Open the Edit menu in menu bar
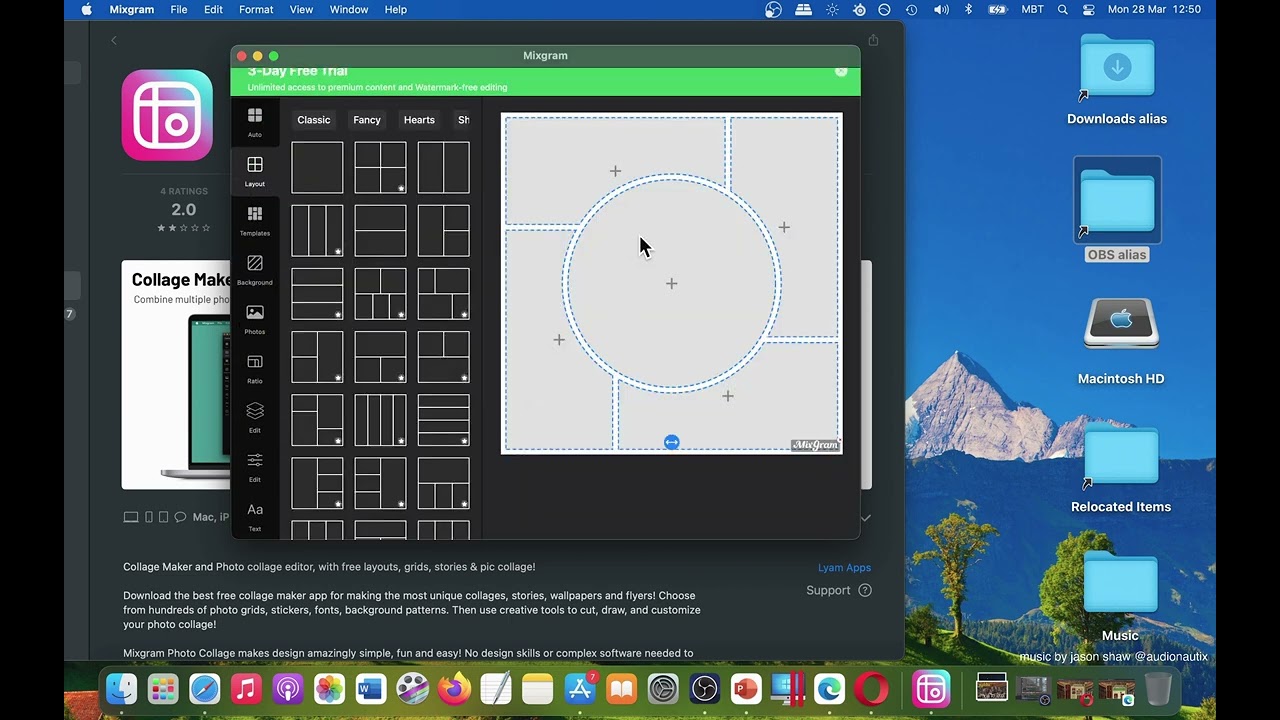The width and height of the screenshot is (1280, 720). 214,9
